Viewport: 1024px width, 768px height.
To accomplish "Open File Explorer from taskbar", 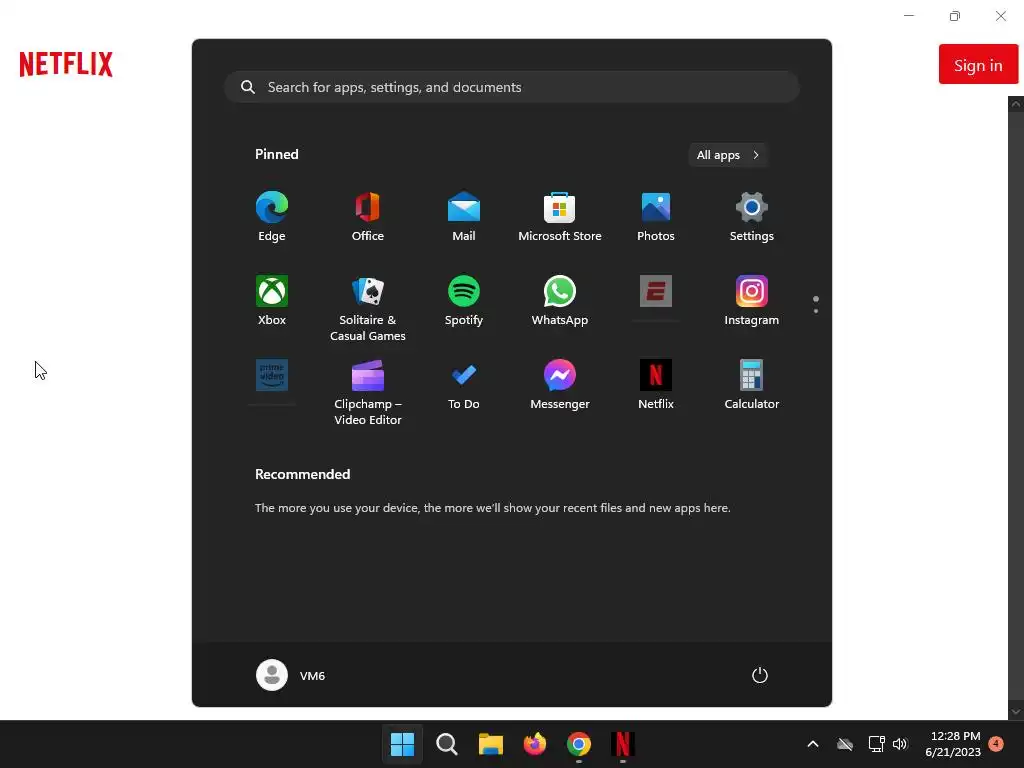I will 490,744.
